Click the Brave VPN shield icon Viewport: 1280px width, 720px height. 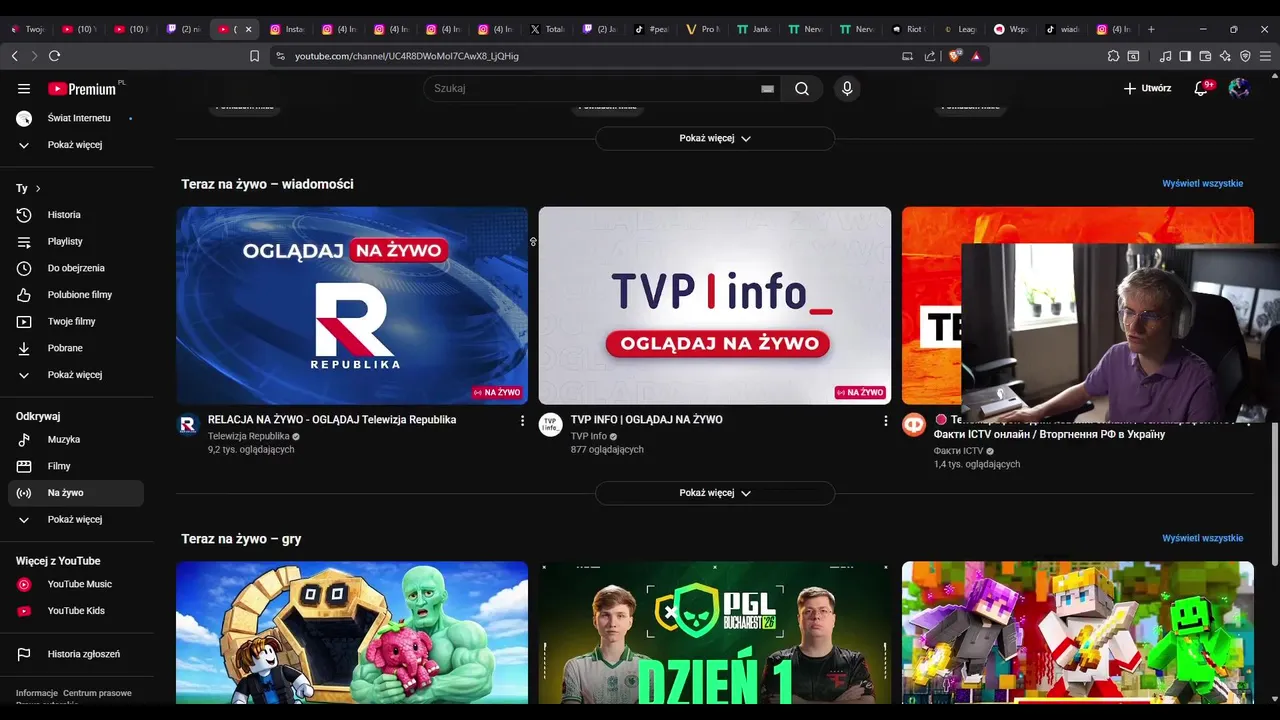pyautogui.click(x=1245, y=56)
